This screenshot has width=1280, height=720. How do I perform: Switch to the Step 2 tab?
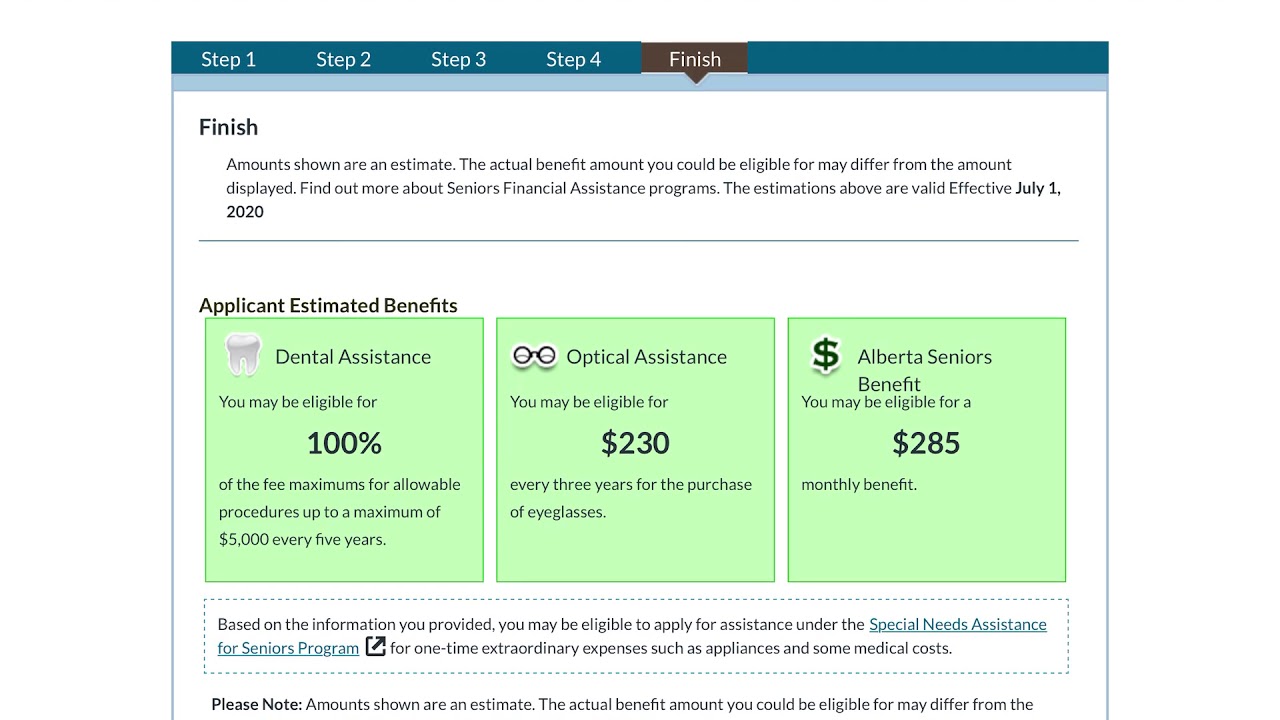(343, 59)
